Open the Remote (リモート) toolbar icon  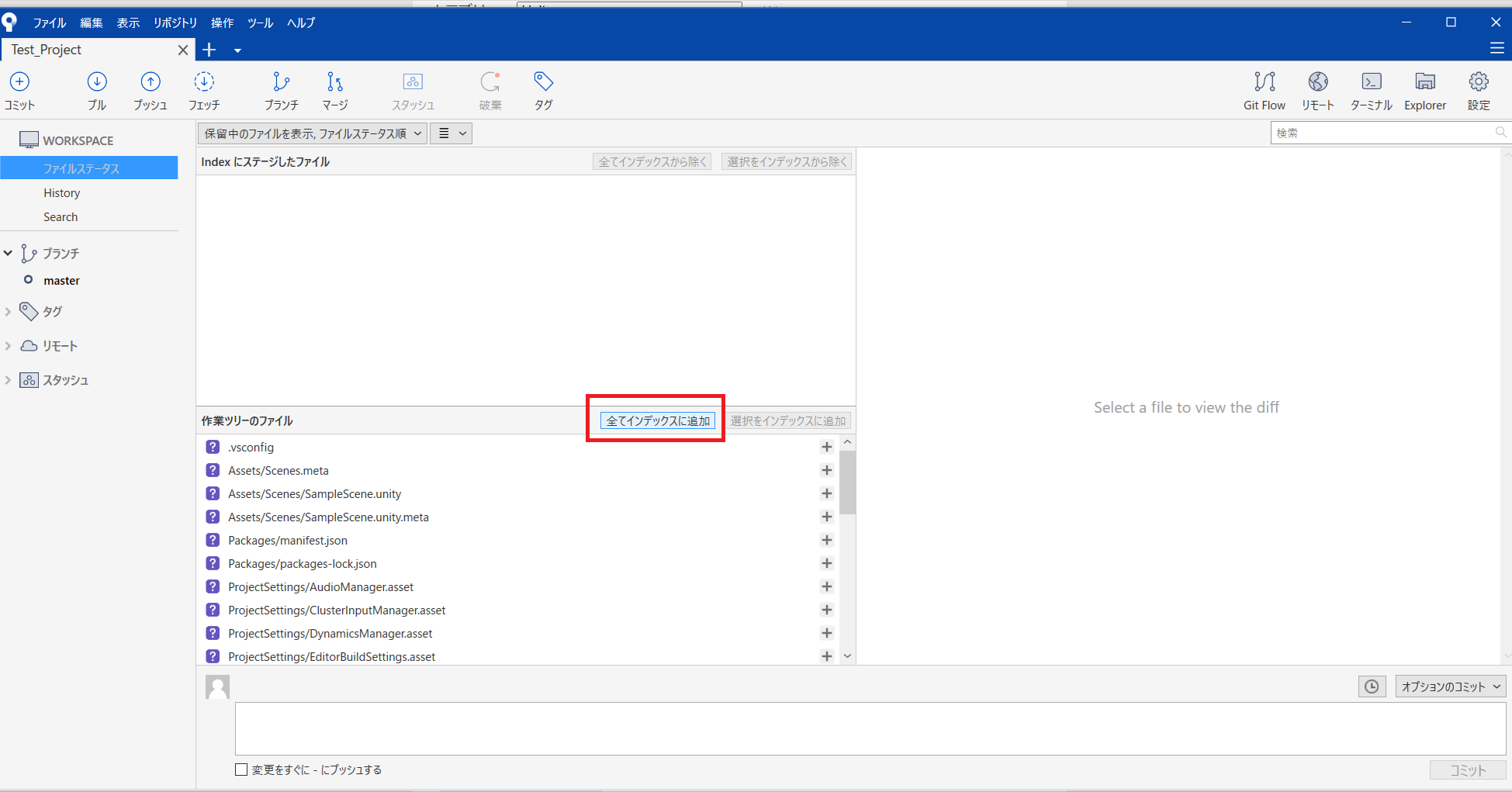(x=1318, y=90)
